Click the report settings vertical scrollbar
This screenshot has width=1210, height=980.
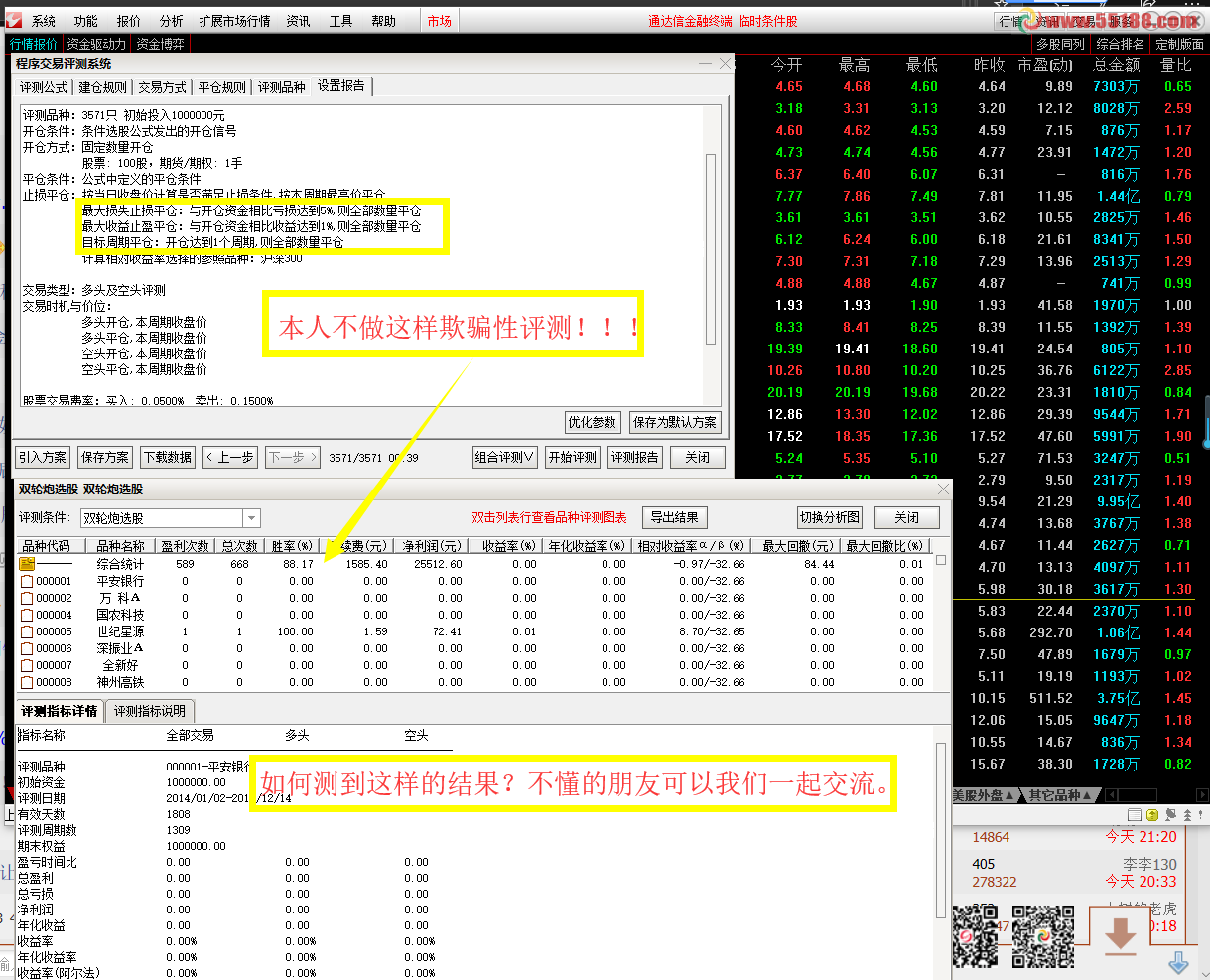pyautogui.click(x=710, y=248)
